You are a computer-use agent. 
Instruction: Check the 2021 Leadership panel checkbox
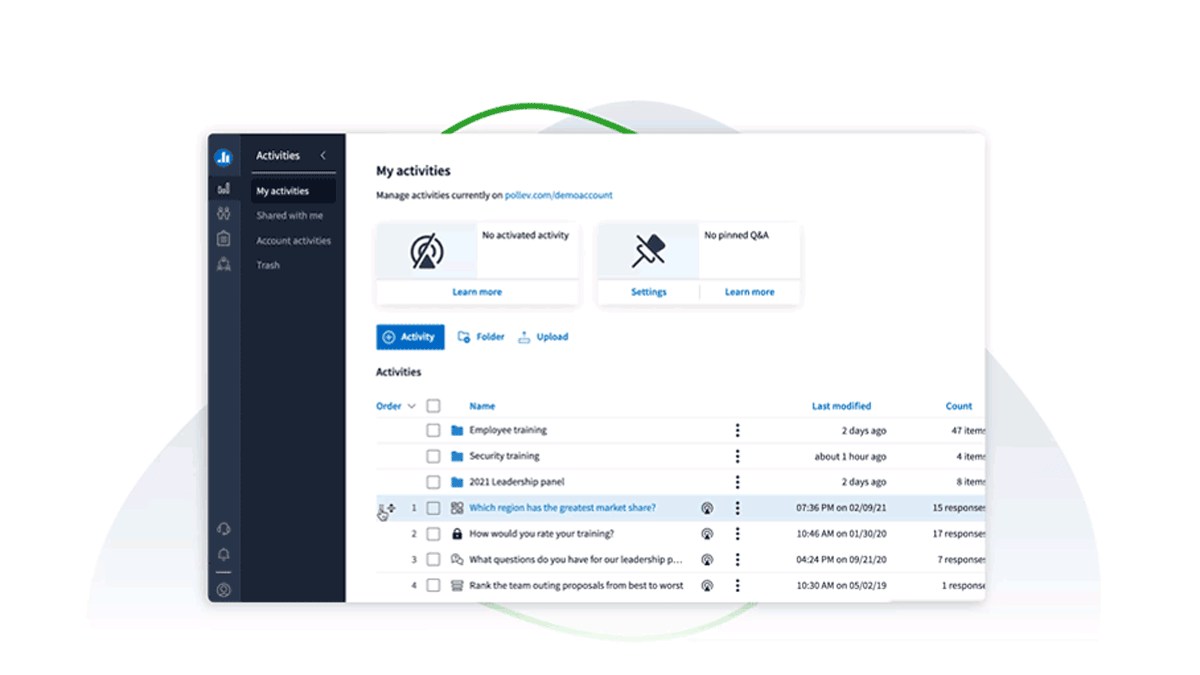coord(433,482)
